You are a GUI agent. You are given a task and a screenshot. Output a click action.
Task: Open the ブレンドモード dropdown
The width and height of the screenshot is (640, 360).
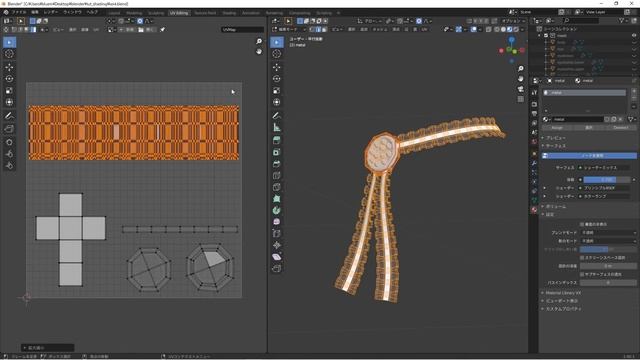(608, 233)
